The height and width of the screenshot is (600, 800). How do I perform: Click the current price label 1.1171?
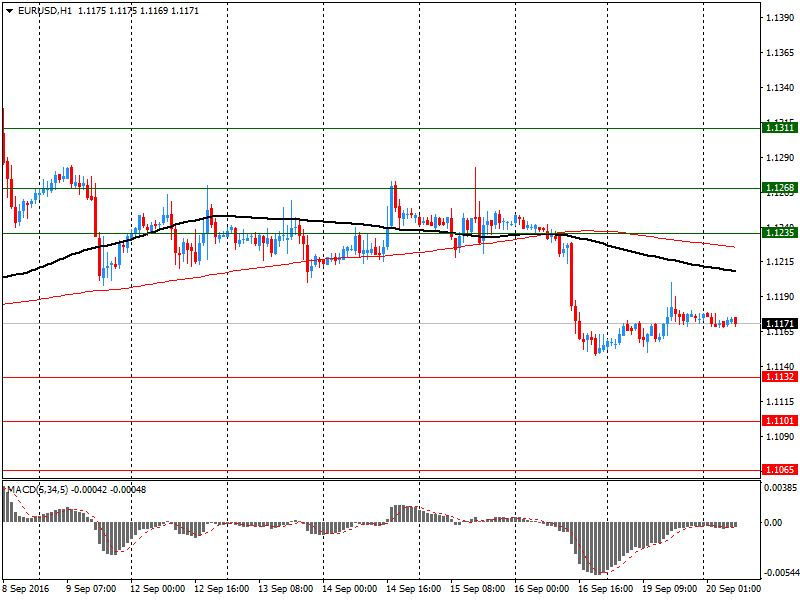[x=780, y=323]
